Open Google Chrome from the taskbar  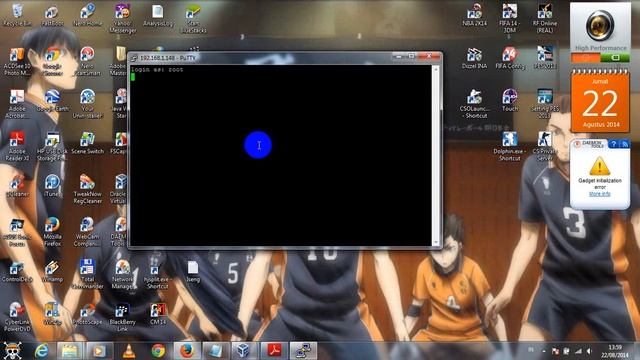coord(158,351)
